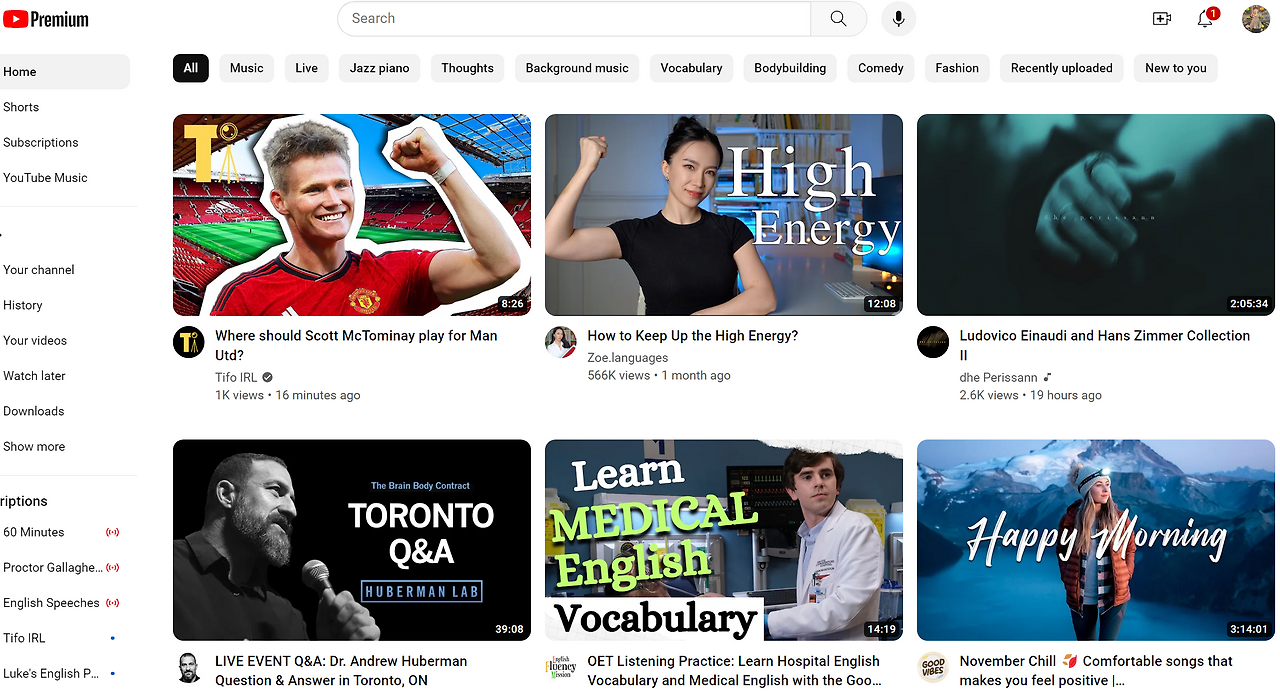
Task: Click live indicator beside 60 Minutes
Action: click(112, 532)
